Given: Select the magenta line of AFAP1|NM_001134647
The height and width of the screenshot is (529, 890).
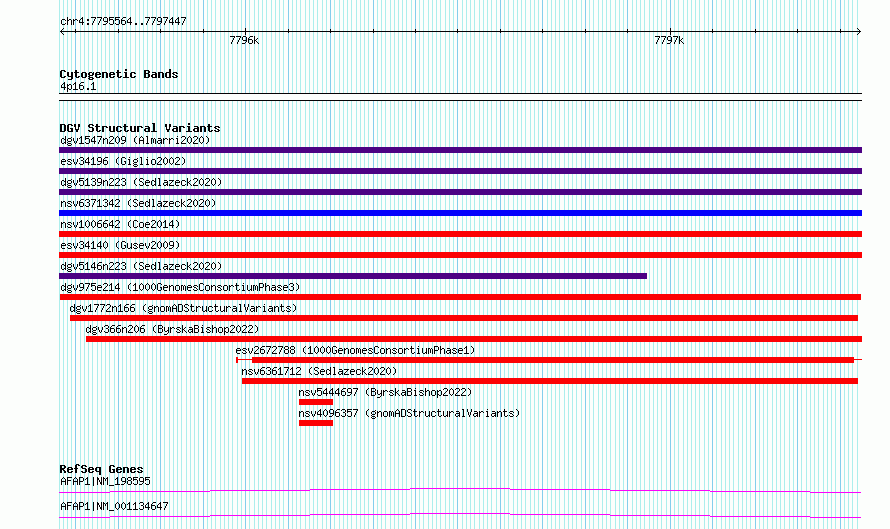Looking at the screenshot, I should tap(460, 515).
